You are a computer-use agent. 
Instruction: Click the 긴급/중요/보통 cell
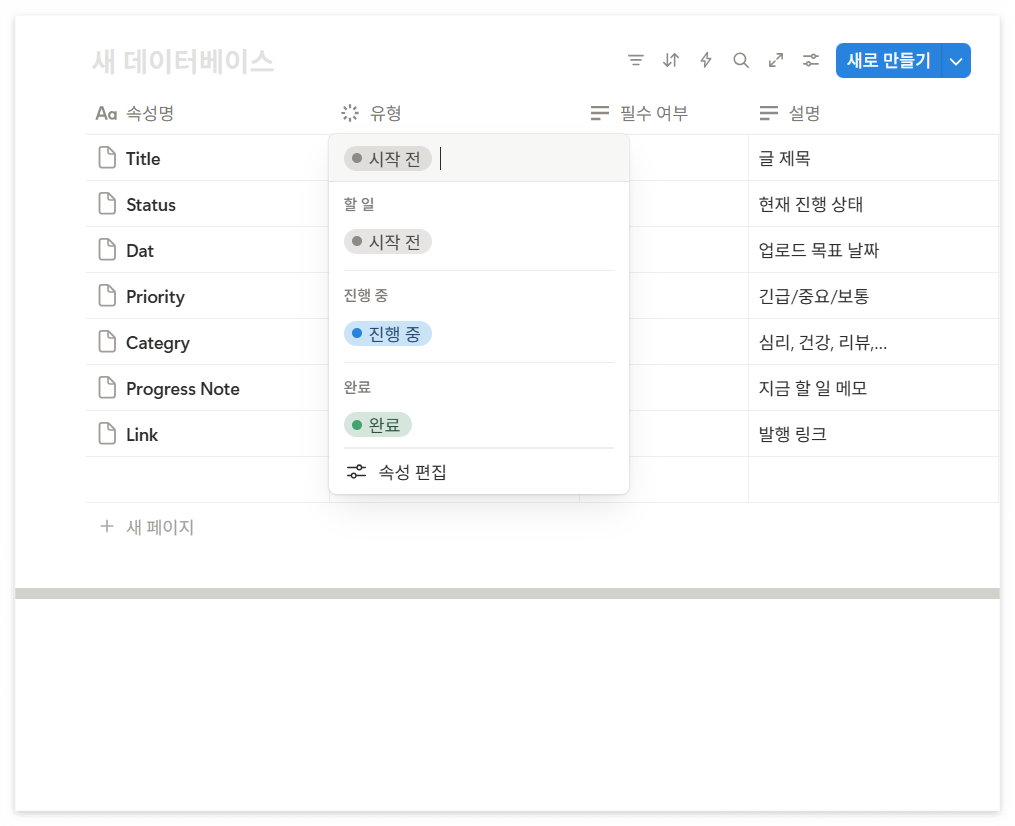pyautogui.click(x=873, y=296)
